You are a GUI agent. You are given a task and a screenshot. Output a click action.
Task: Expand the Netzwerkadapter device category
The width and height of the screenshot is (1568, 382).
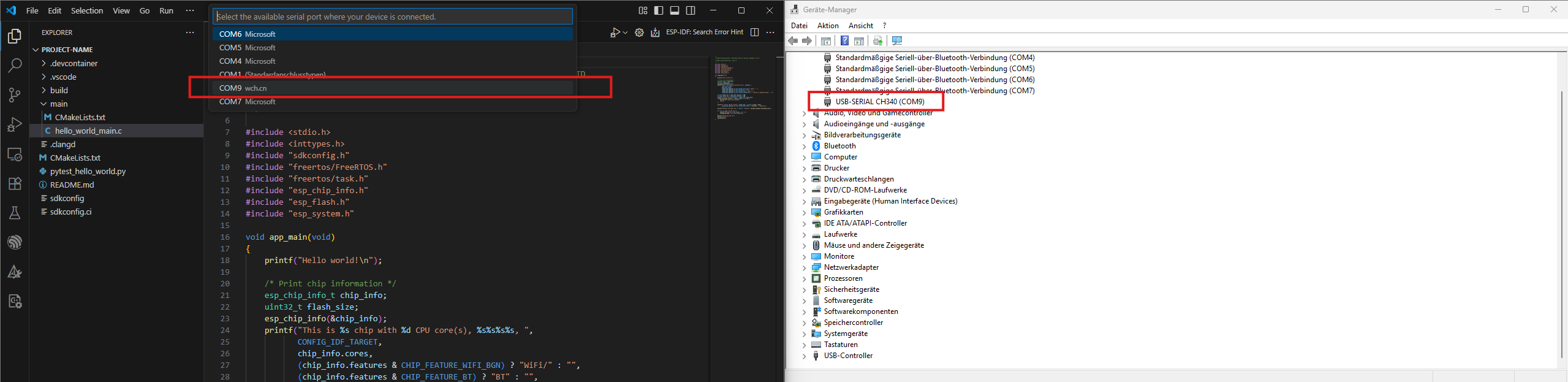coord(804,267)
